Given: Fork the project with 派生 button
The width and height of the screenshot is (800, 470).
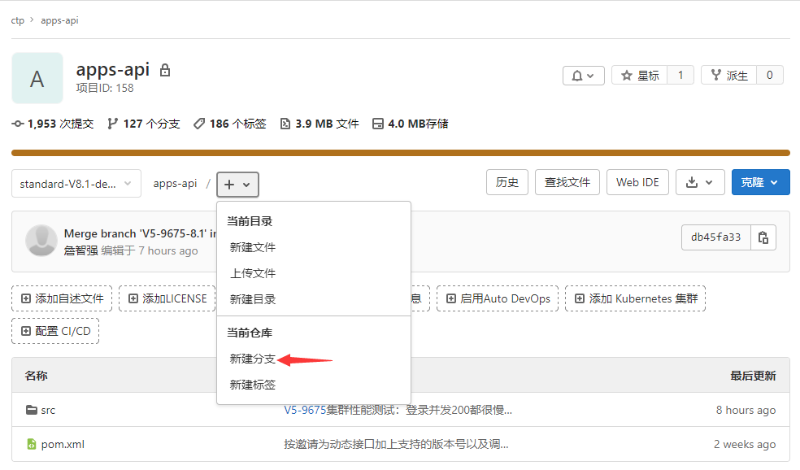Looking at the screenshot, I should point(729,75).
